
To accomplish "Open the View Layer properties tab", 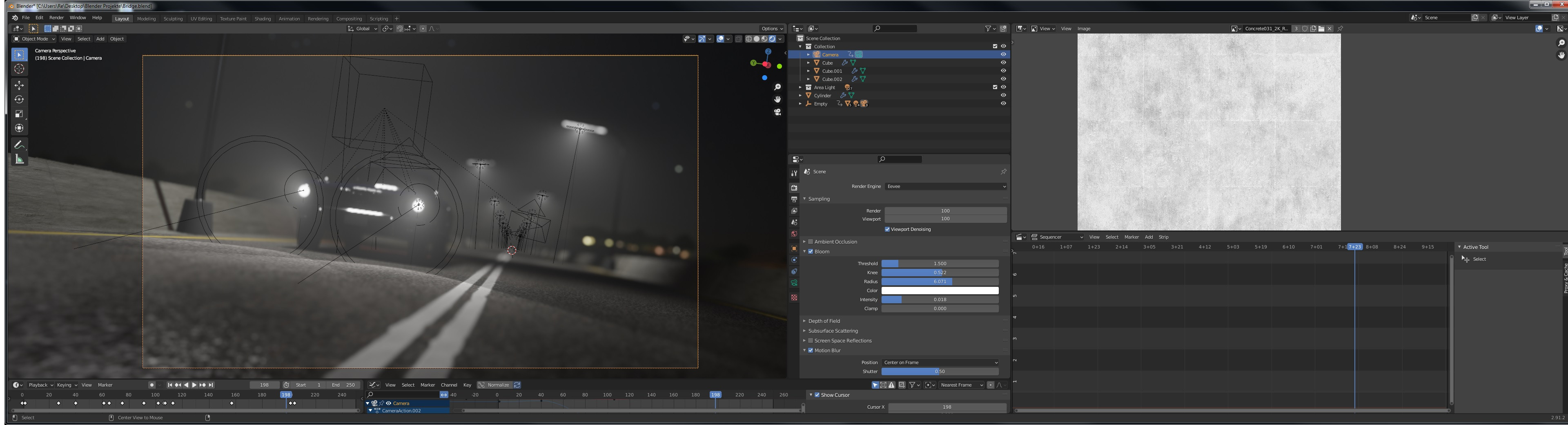I will coord(794,211).
